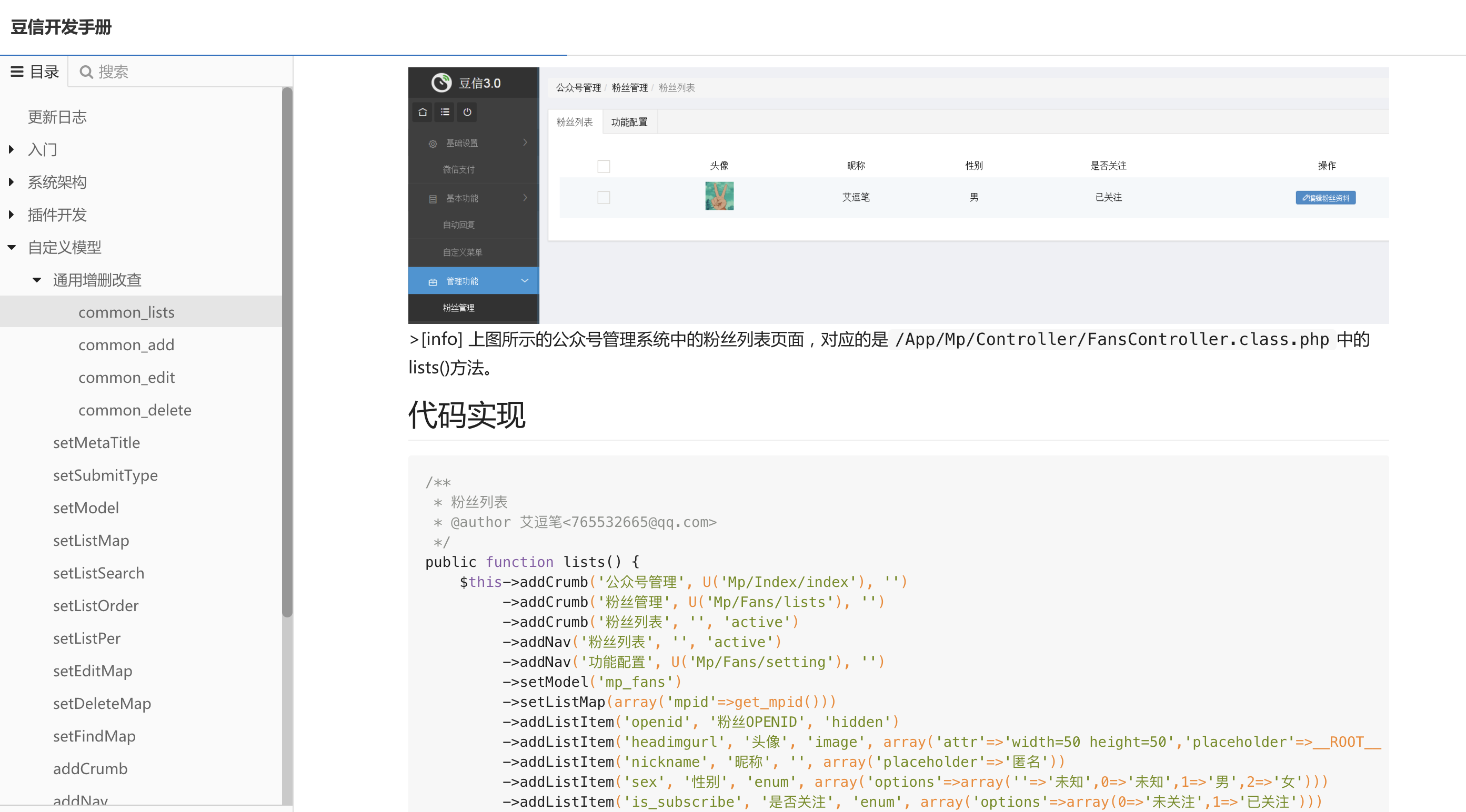The height and width of the screenshot is (812, 1466).
Task: Click the gear icon beside 基础设置
Action: (433, 144)
